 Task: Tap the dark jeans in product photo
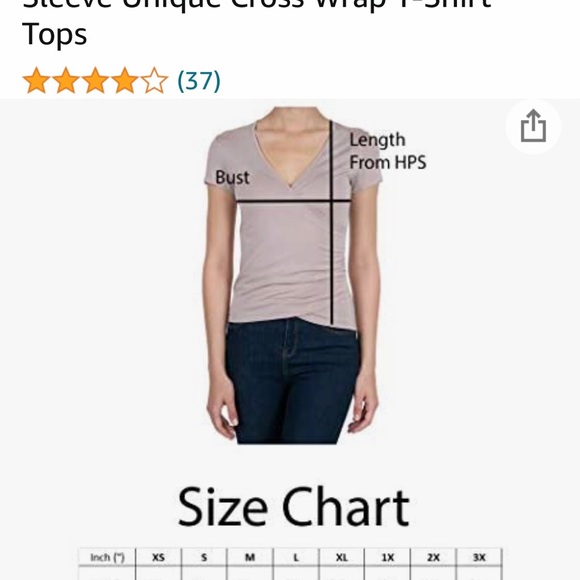click(x=292, y=383)
